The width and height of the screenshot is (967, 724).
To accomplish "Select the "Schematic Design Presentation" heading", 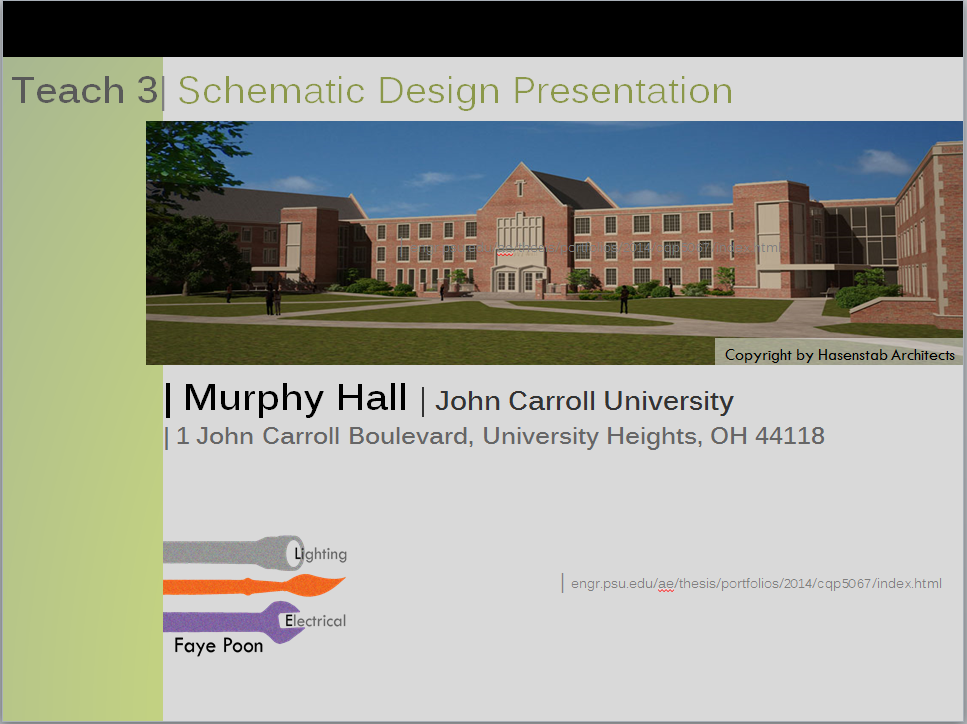I will [455, 91].
